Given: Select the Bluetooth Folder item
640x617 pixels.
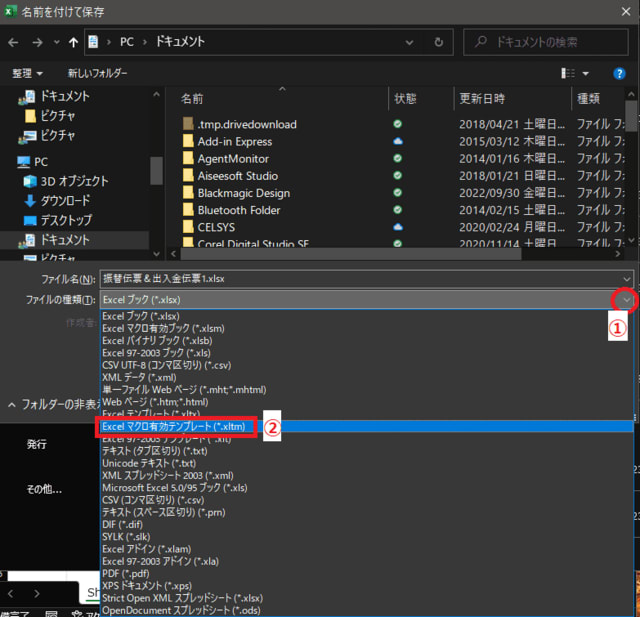Looking at the screenshot, I should pos(238,210).
